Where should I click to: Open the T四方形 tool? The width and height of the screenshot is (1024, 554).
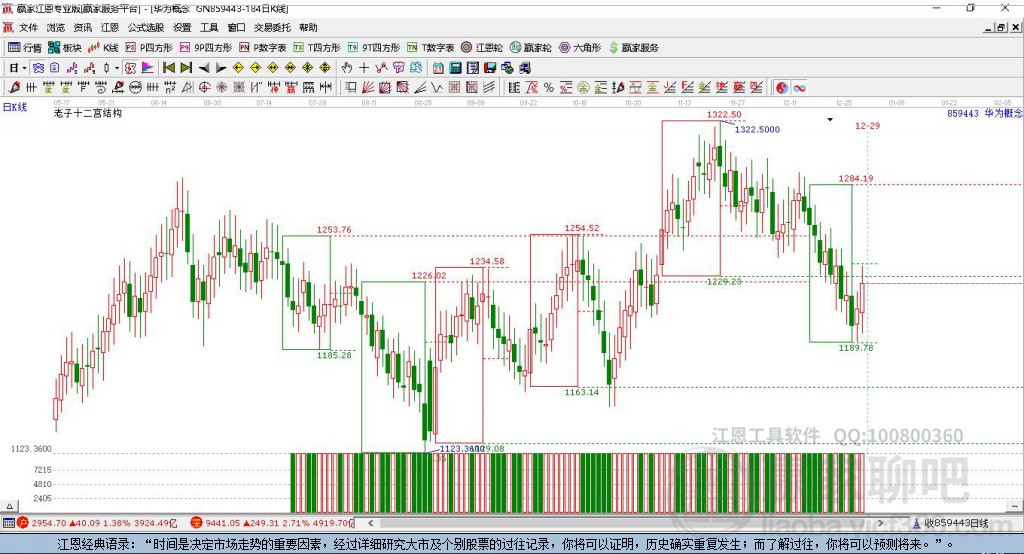point(317,48)
